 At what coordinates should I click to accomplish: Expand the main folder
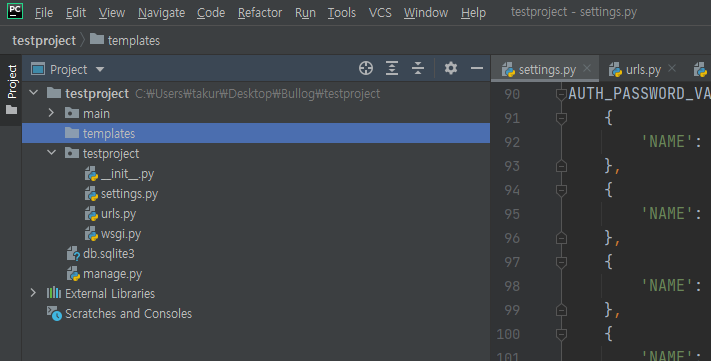point(51,113)
